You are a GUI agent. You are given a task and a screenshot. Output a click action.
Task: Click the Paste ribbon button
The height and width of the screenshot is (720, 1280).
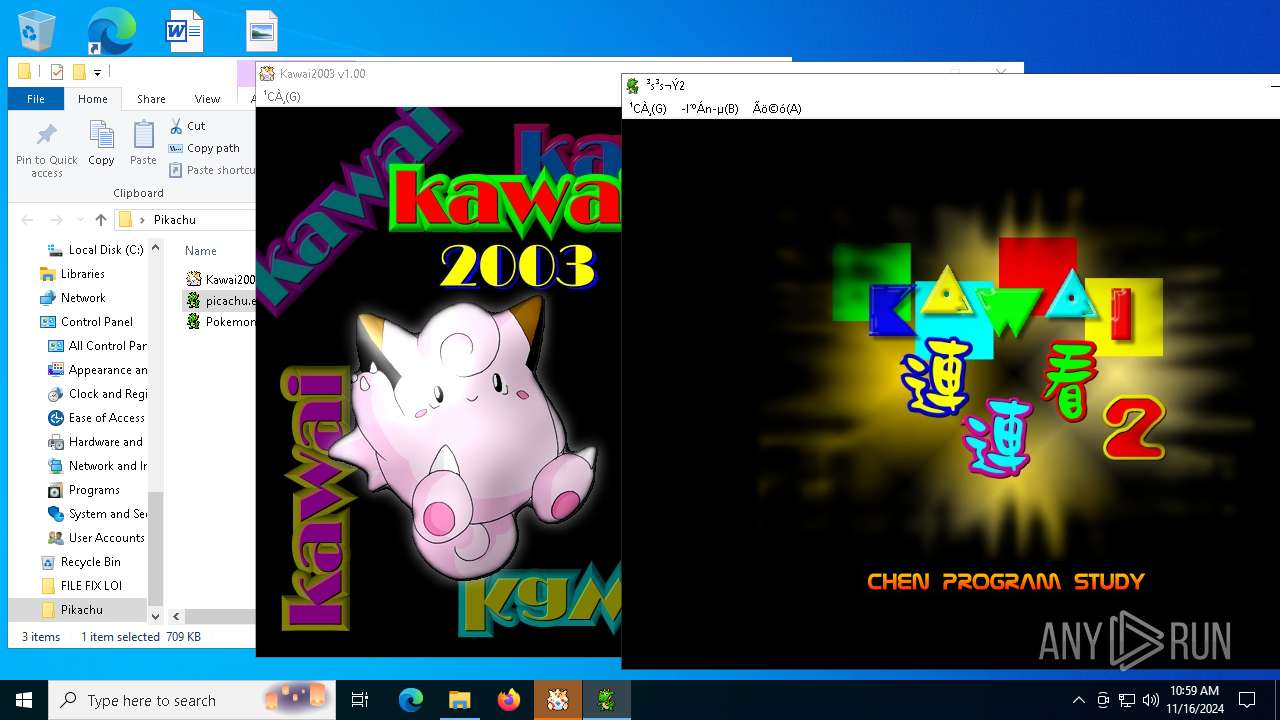coord(143,143)
